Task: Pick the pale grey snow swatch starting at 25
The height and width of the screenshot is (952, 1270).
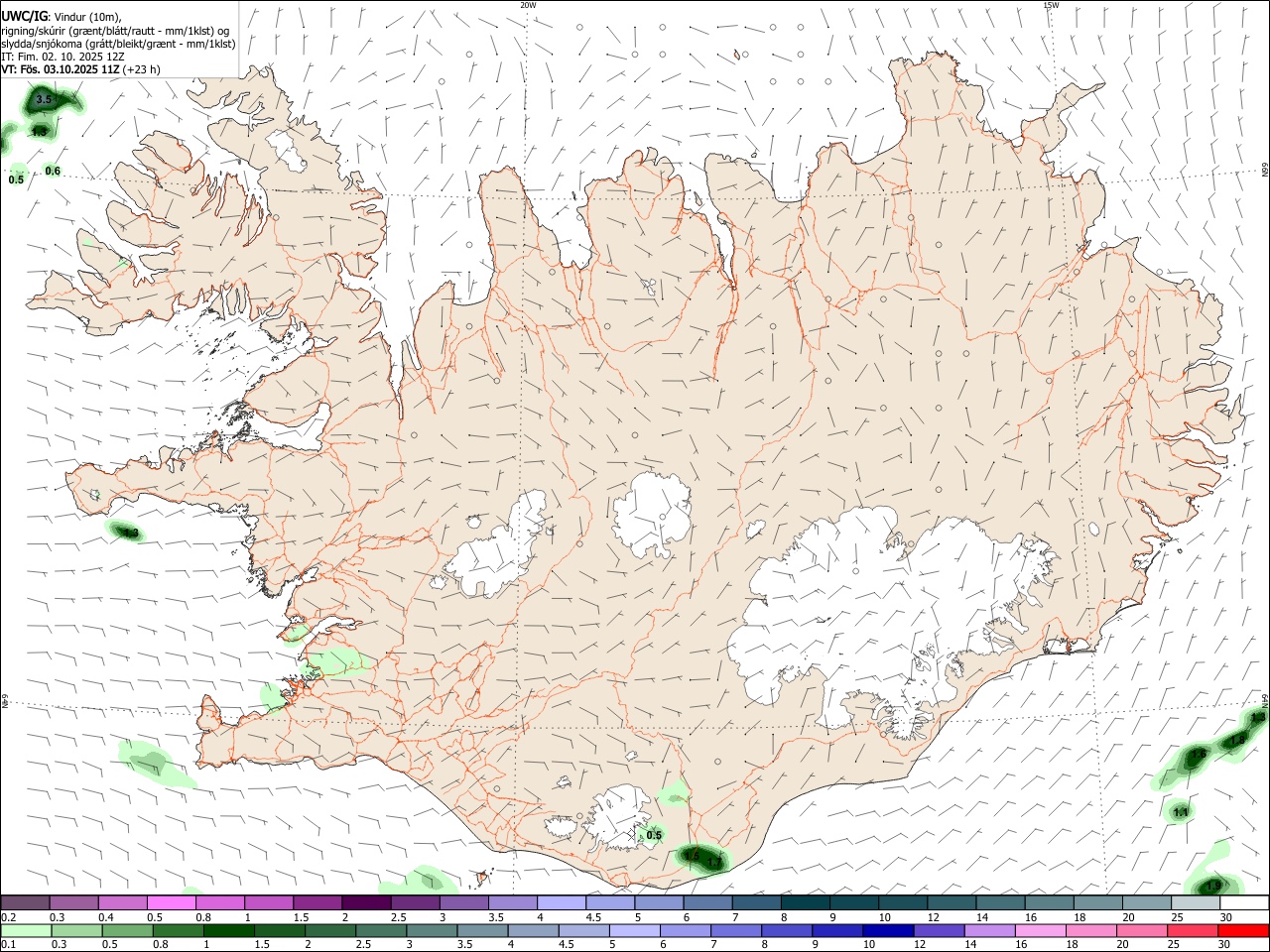Action: click(x=1195, y=902)
